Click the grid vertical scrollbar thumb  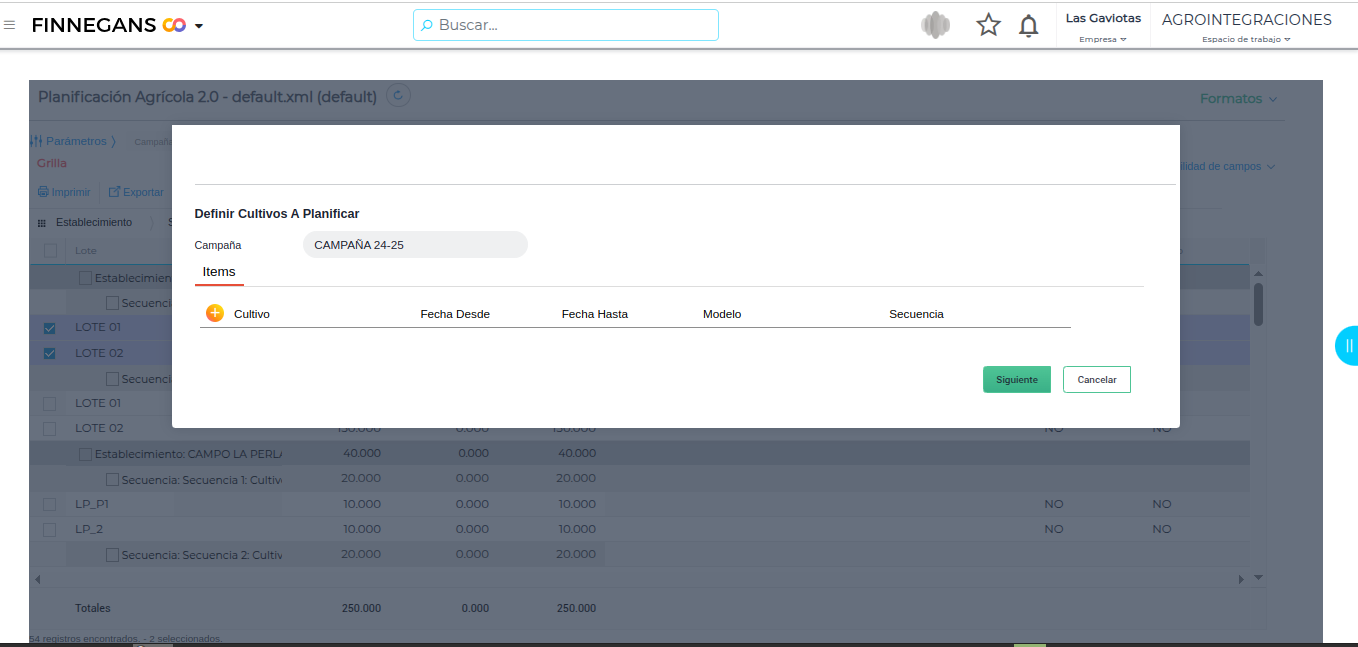point(1258,303)
